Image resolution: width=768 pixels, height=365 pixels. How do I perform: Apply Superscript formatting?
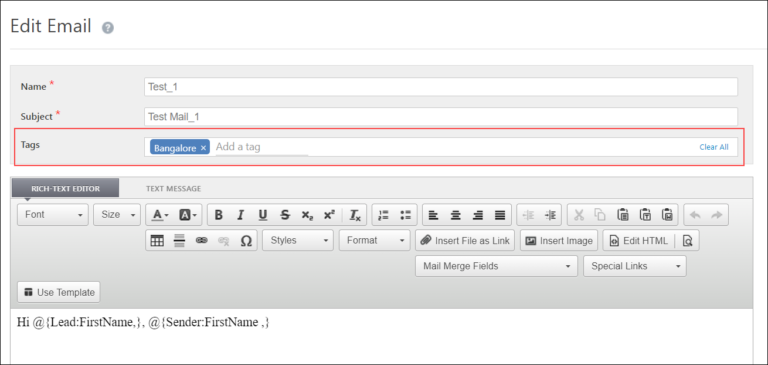pyautogui.click(x=329, y=215)
